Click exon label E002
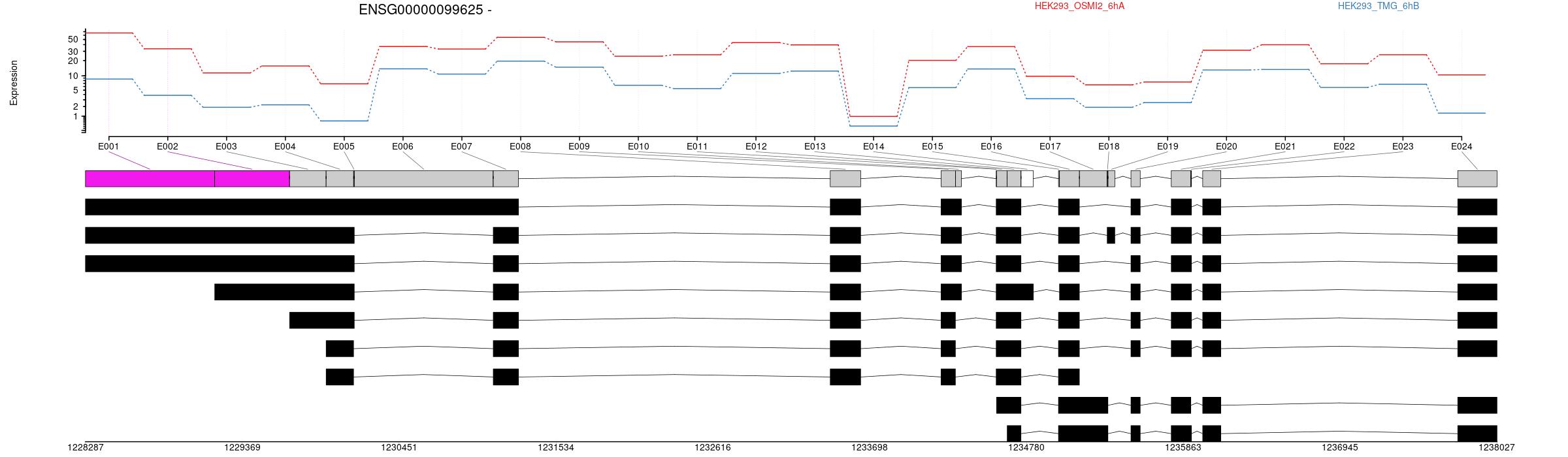 pos(167,146)
